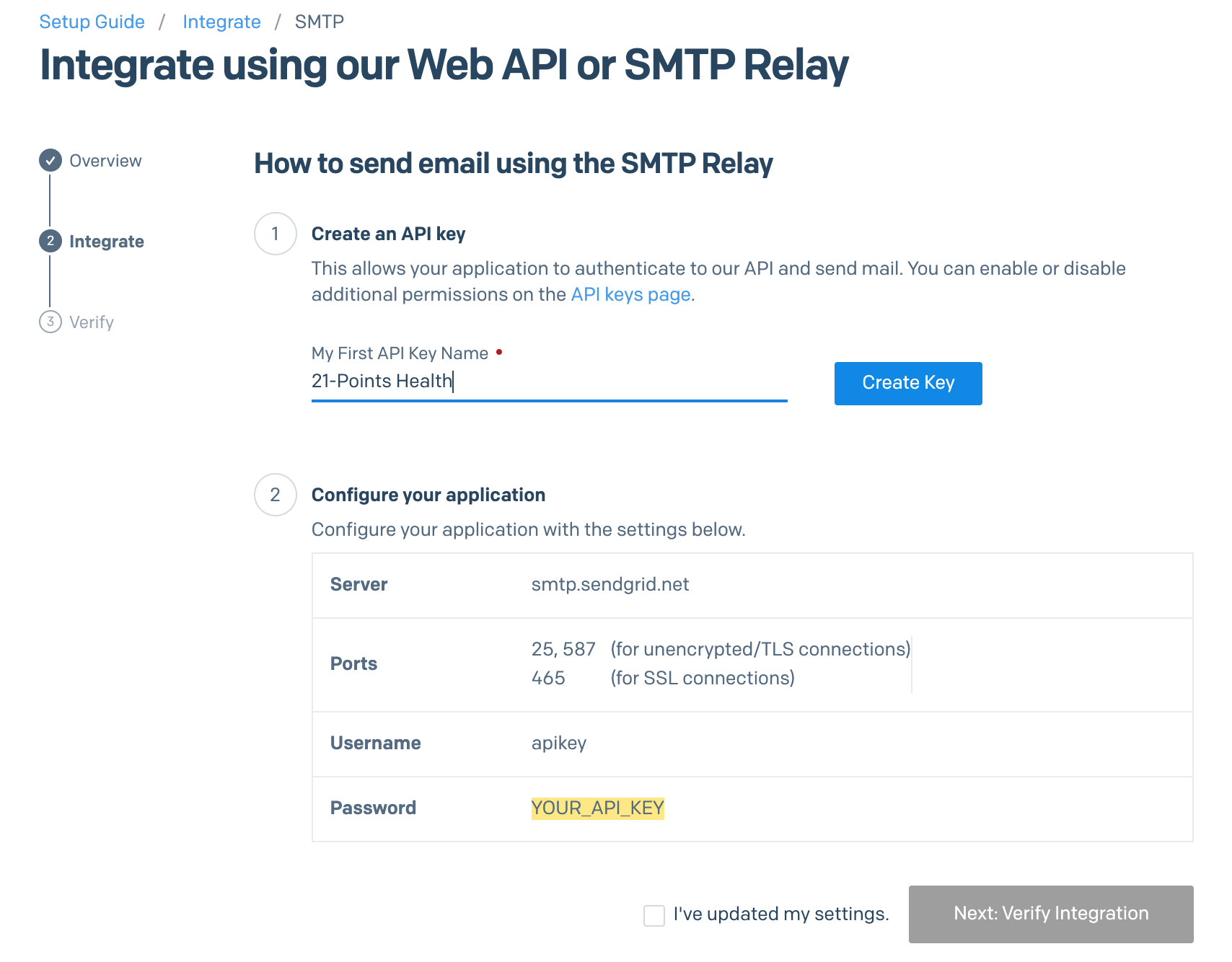Click the Overview step checkmark icon
This screenshot has height=962, width=1232.
point(50,160)
